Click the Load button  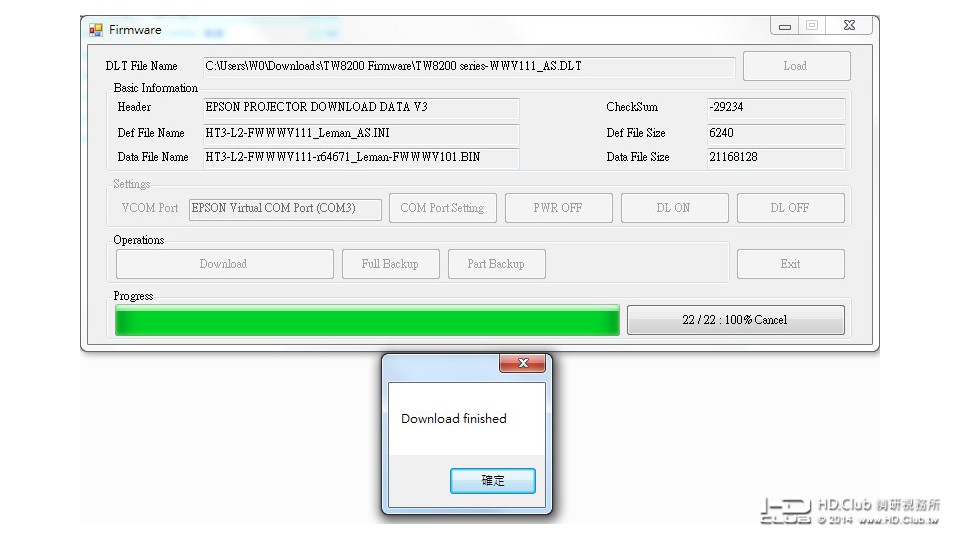[796, 66]
